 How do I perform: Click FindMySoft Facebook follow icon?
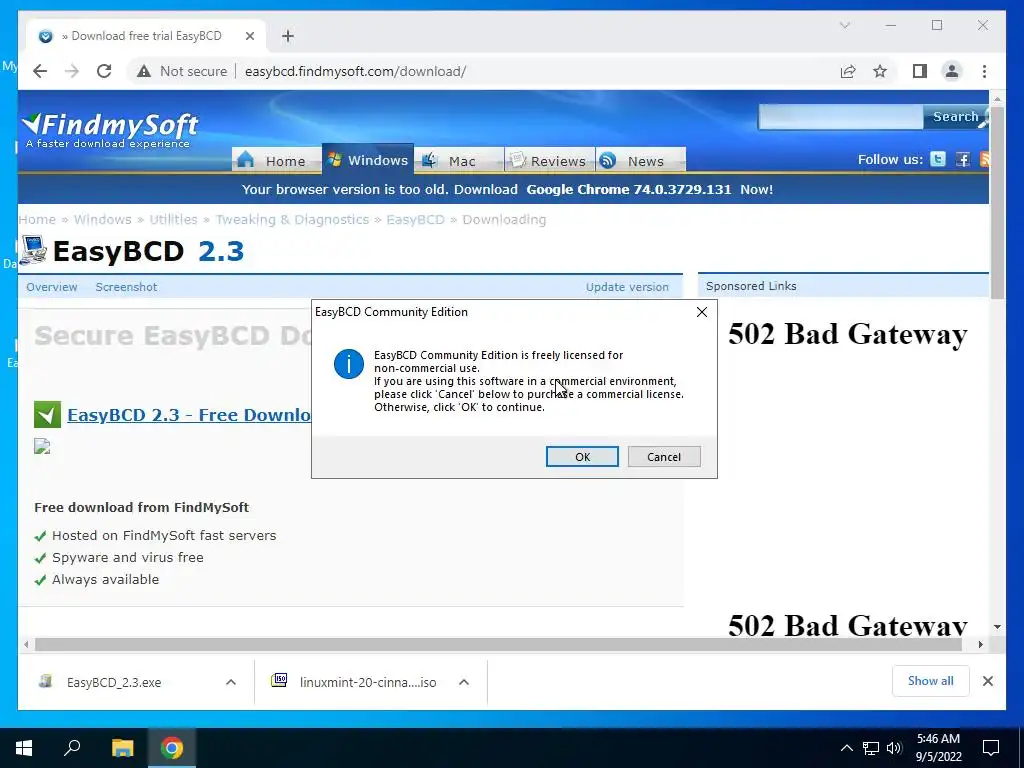pos(963,159)
